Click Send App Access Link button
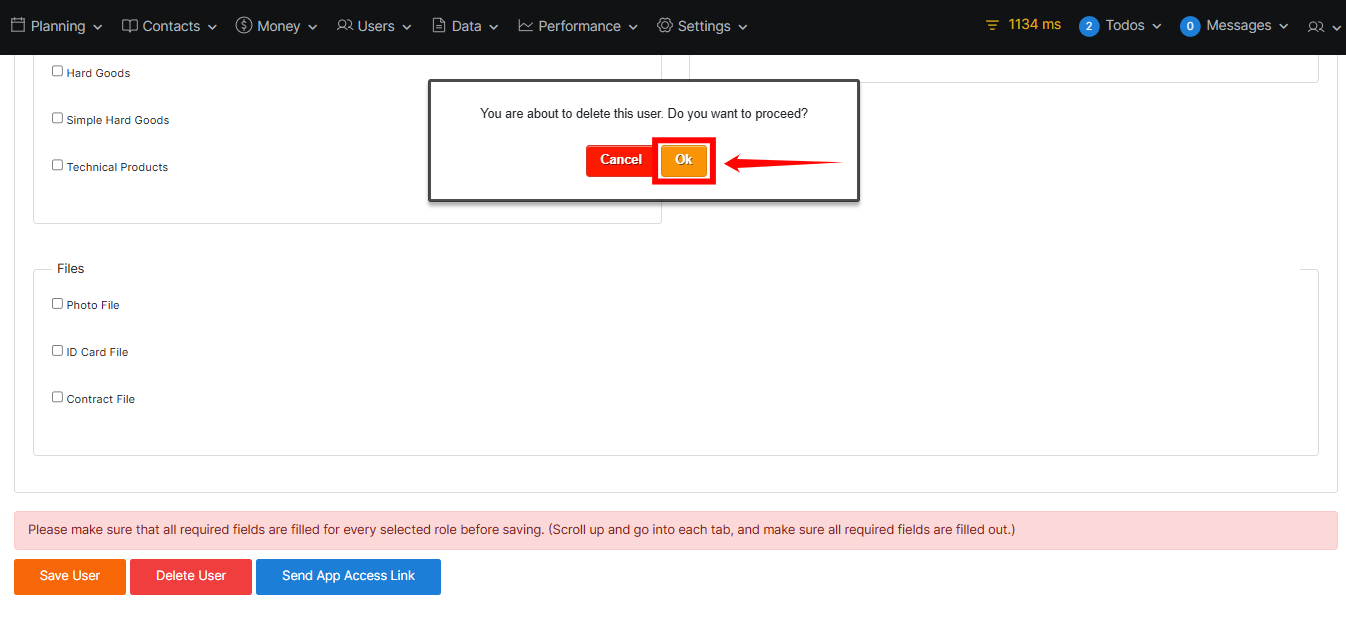The image size is (1346, 623). (x=348, y=576)
